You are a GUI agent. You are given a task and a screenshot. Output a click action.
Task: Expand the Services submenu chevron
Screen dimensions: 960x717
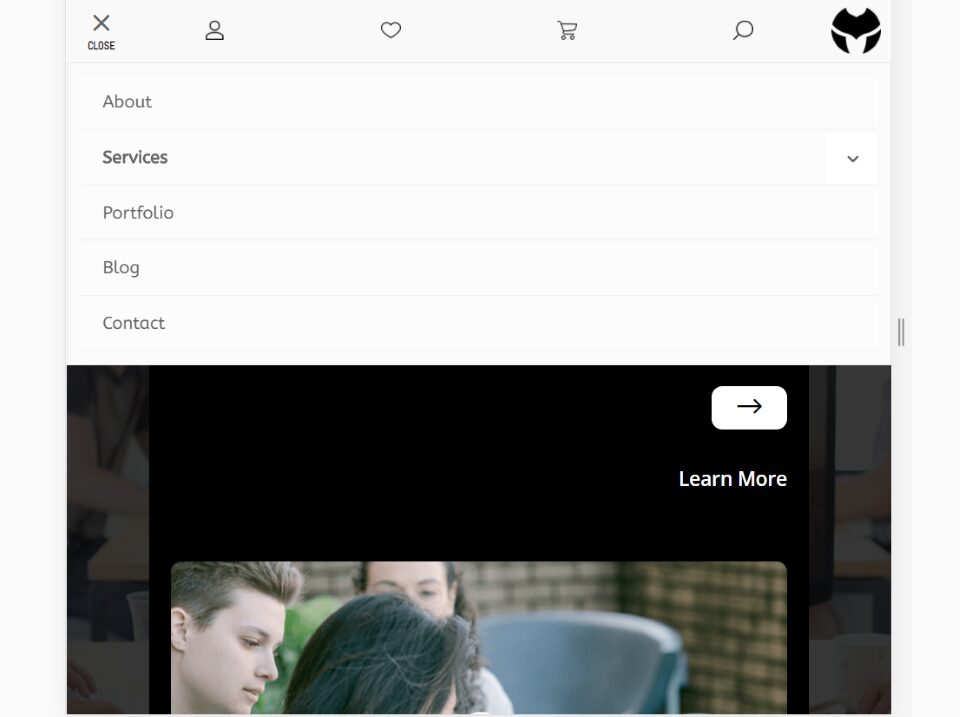(852, 159)
